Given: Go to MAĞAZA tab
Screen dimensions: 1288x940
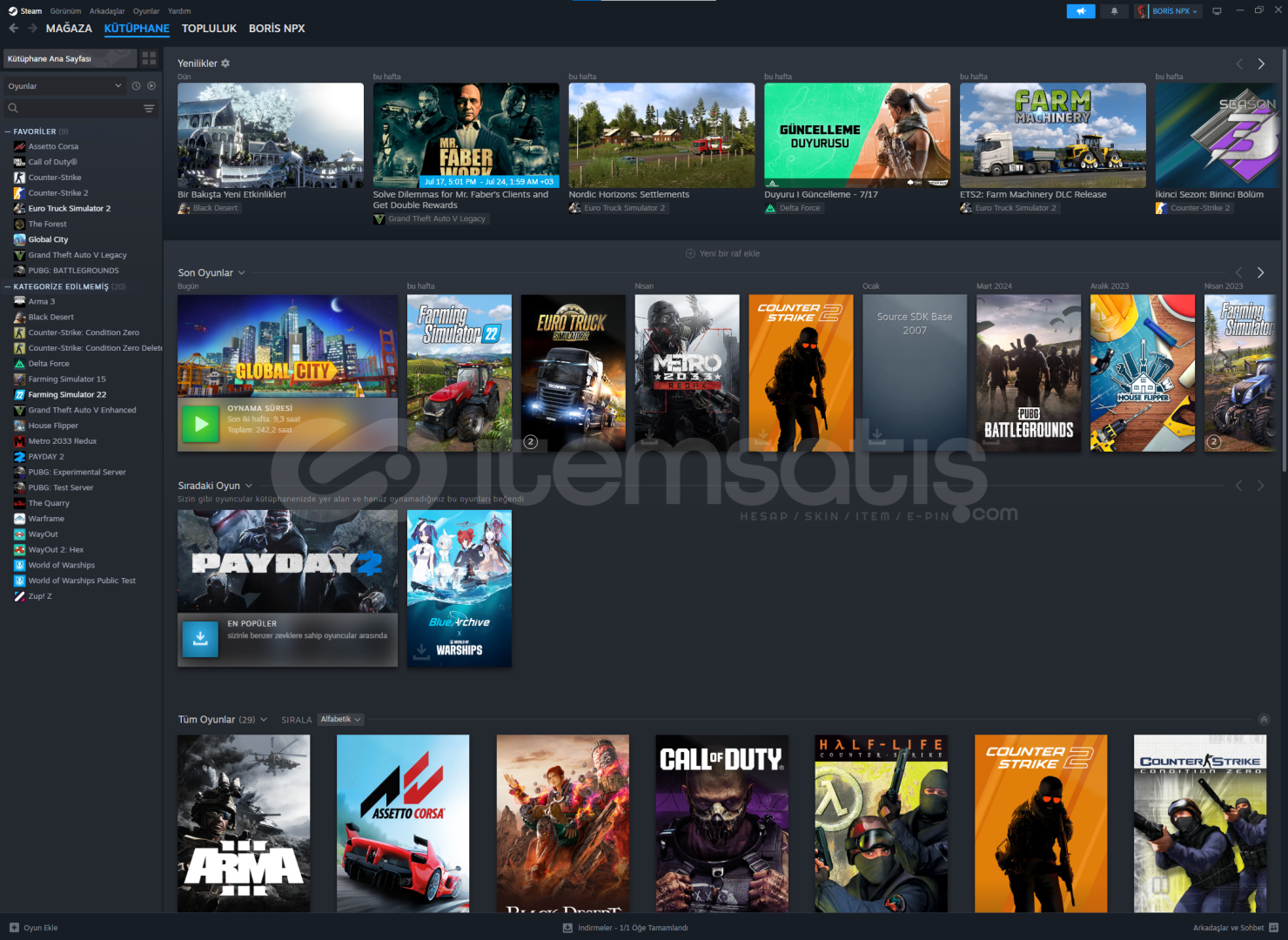Looking at the screenshot, I should click(x=69, y=29).
